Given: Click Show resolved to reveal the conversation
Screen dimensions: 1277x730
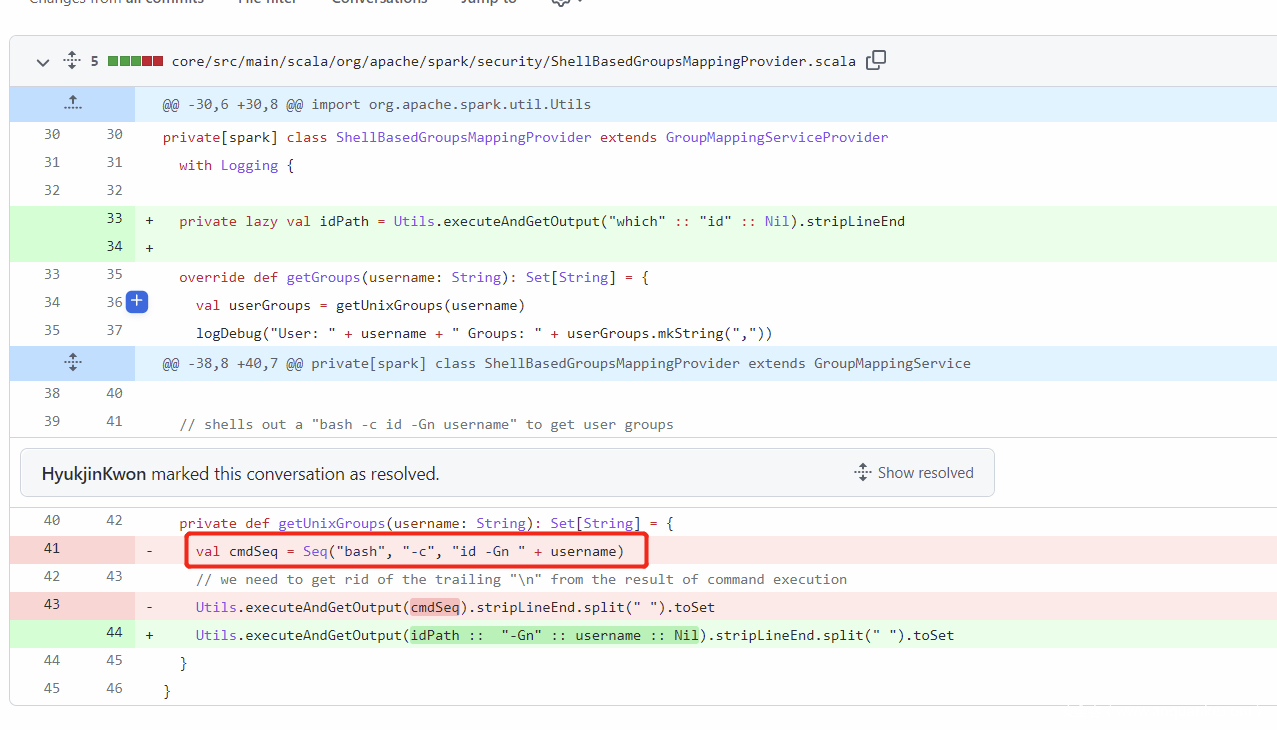Looking at the screenshot, I should [914, 473].
